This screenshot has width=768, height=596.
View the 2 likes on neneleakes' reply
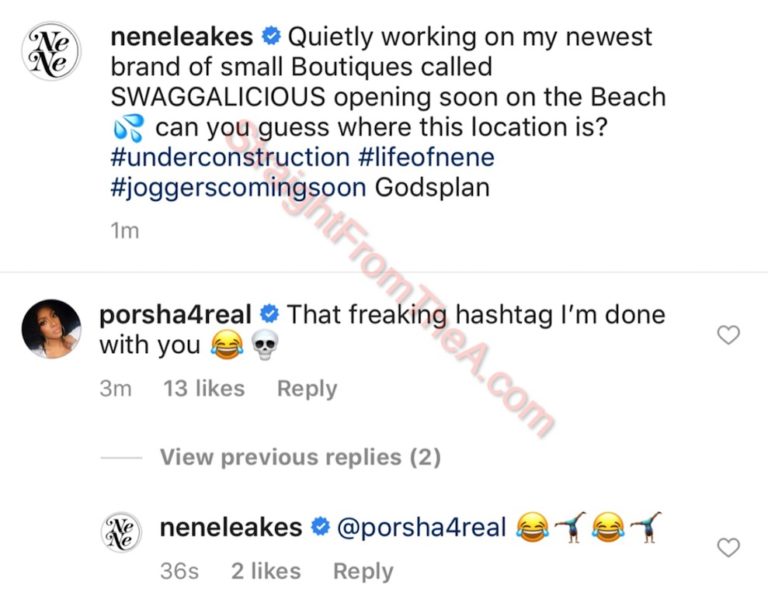266,571
